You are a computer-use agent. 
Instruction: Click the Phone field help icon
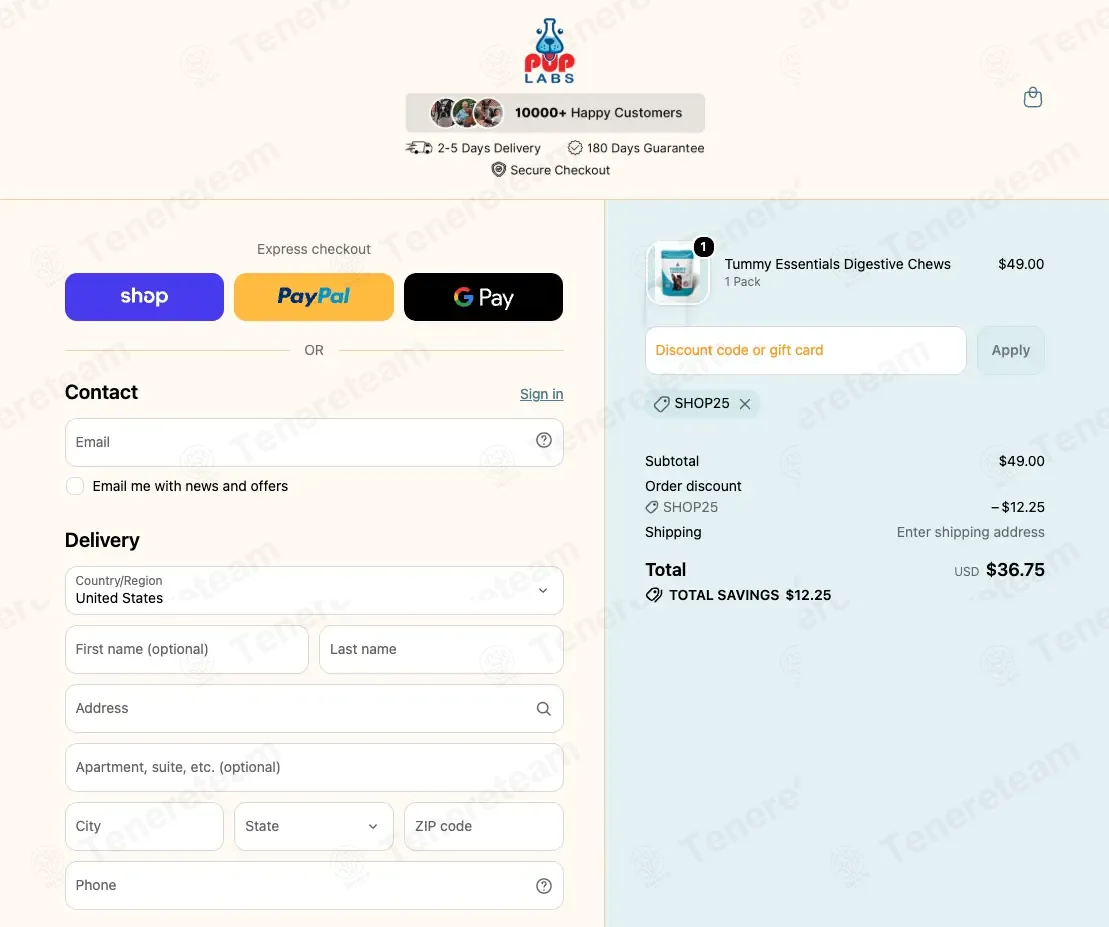(543, 886)
